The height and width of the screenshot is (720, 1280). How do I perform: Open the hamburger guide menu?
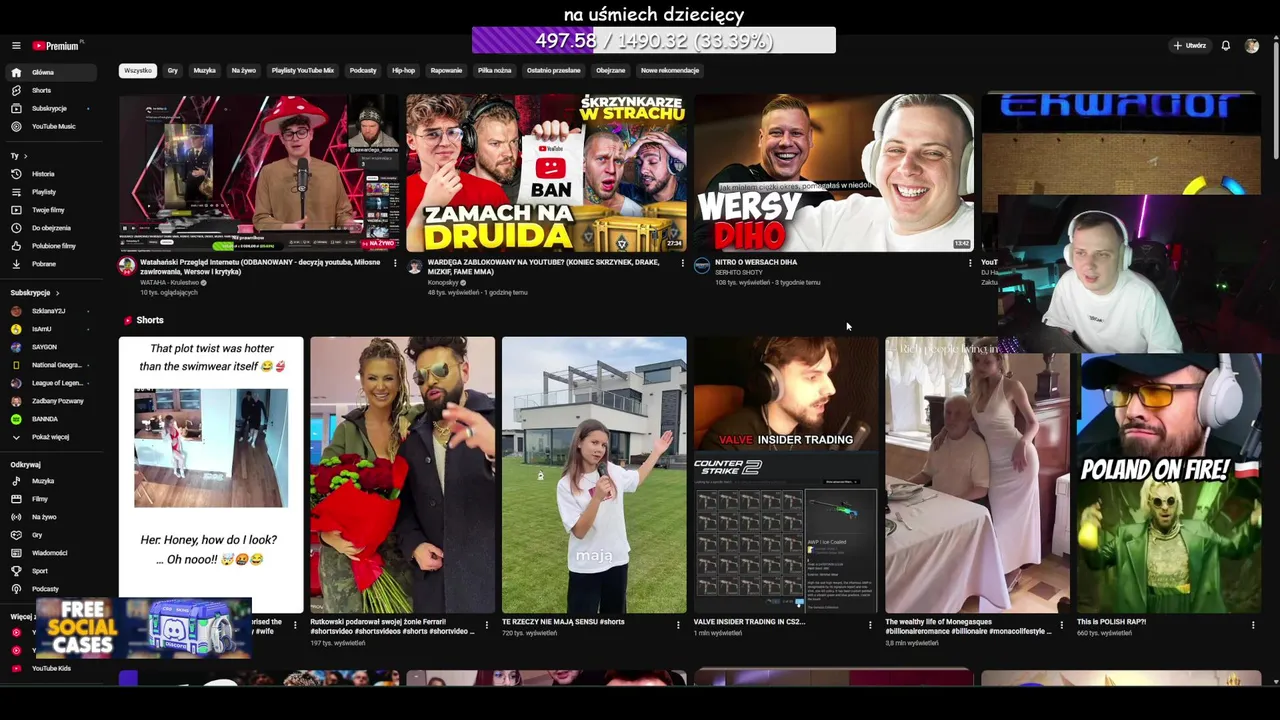(16, 46)
